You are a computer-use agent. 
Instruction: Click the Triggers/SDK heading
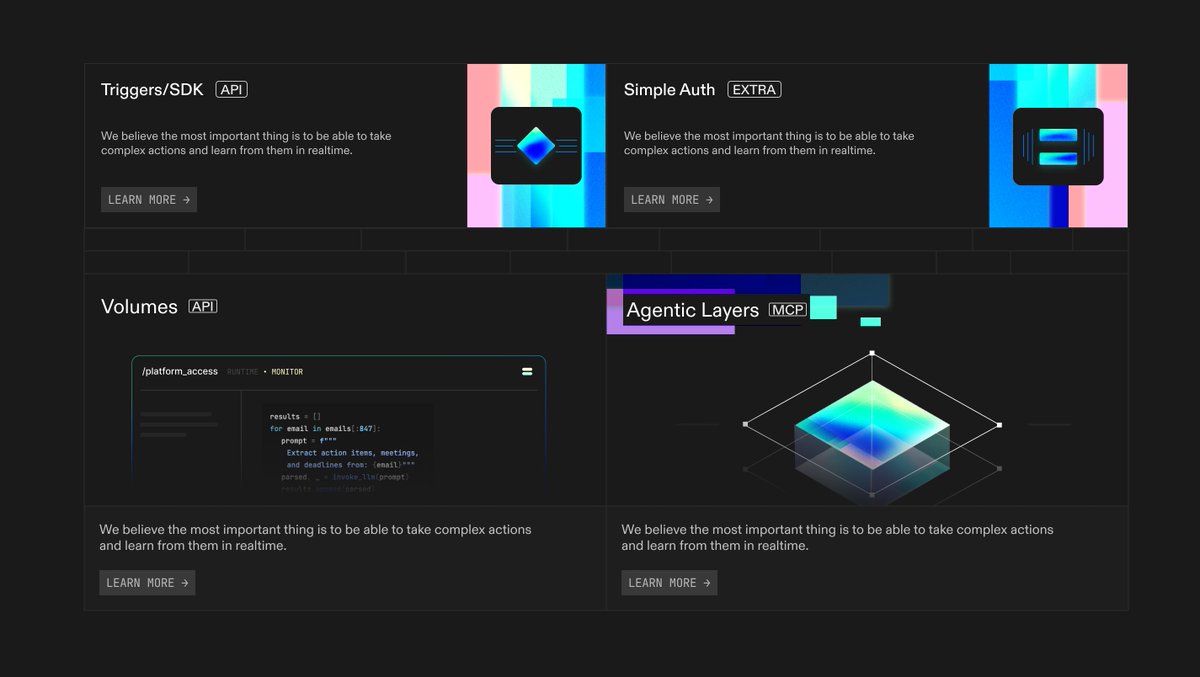click(152, 90)
